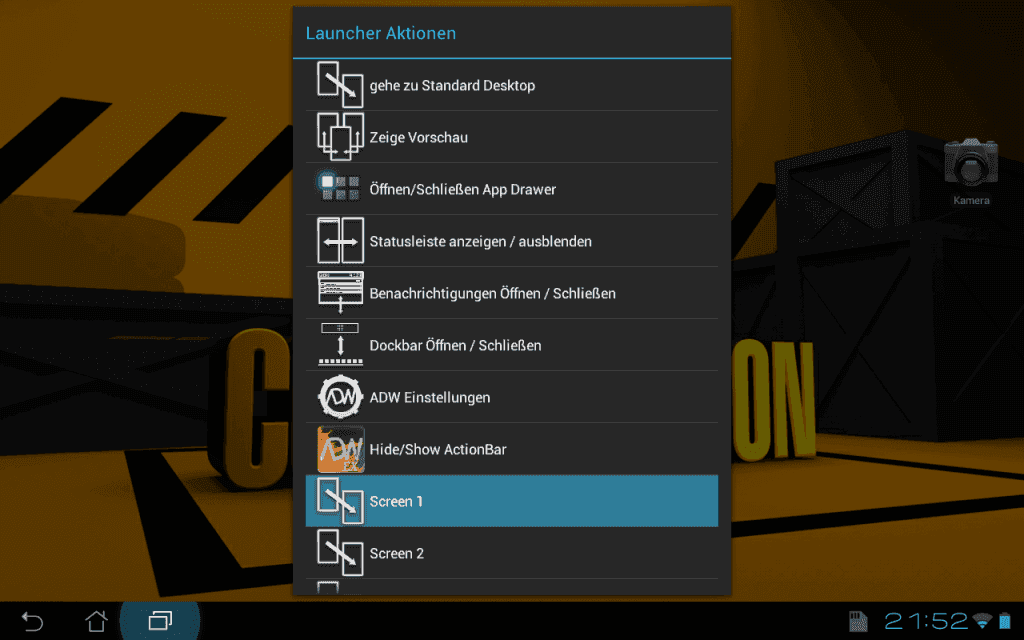1024x640 pixels.
Task: Click the ADW Einstellungen gear icon
Action: point(340,396)
